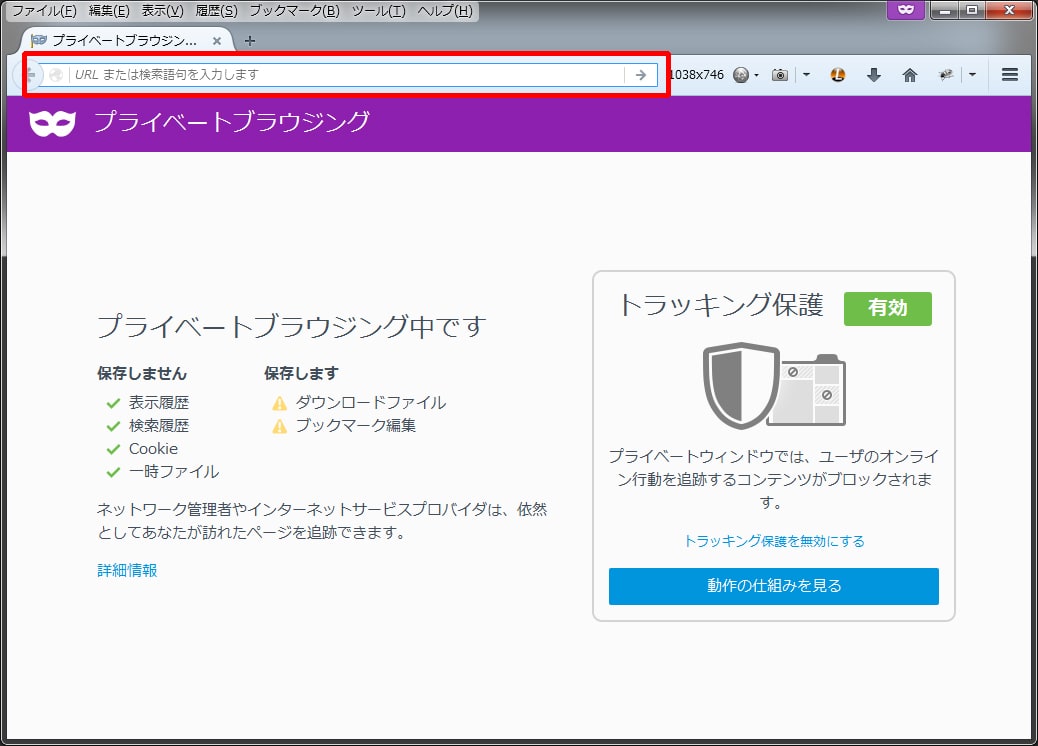Viewport: 1038px width, 746px height.
Task: Click the screenshot camera icon in toolbar
Action: coord(780,75)
